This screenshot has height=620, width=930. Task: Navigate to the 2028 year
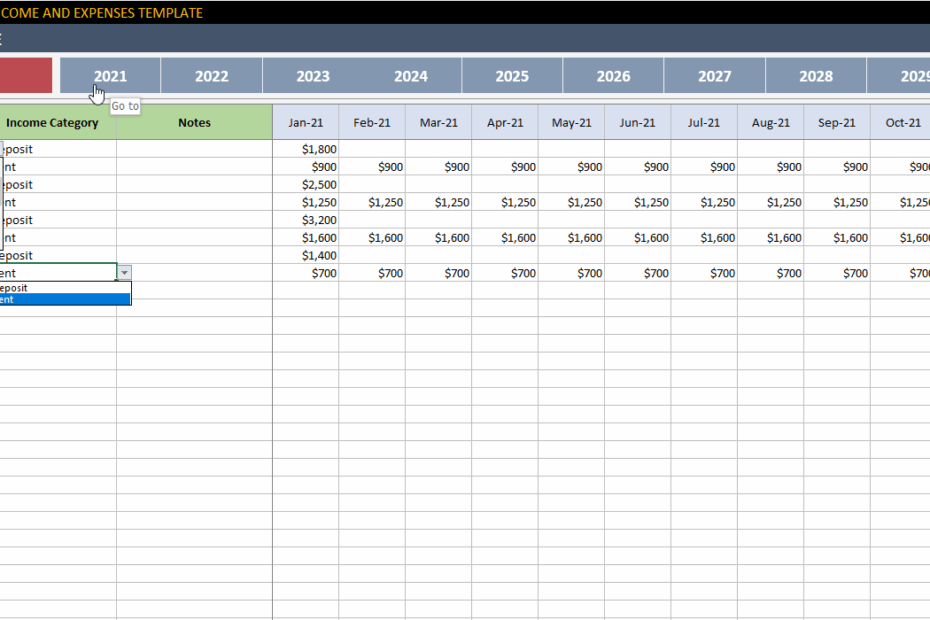pyautogui.click(x=815, y=75)
